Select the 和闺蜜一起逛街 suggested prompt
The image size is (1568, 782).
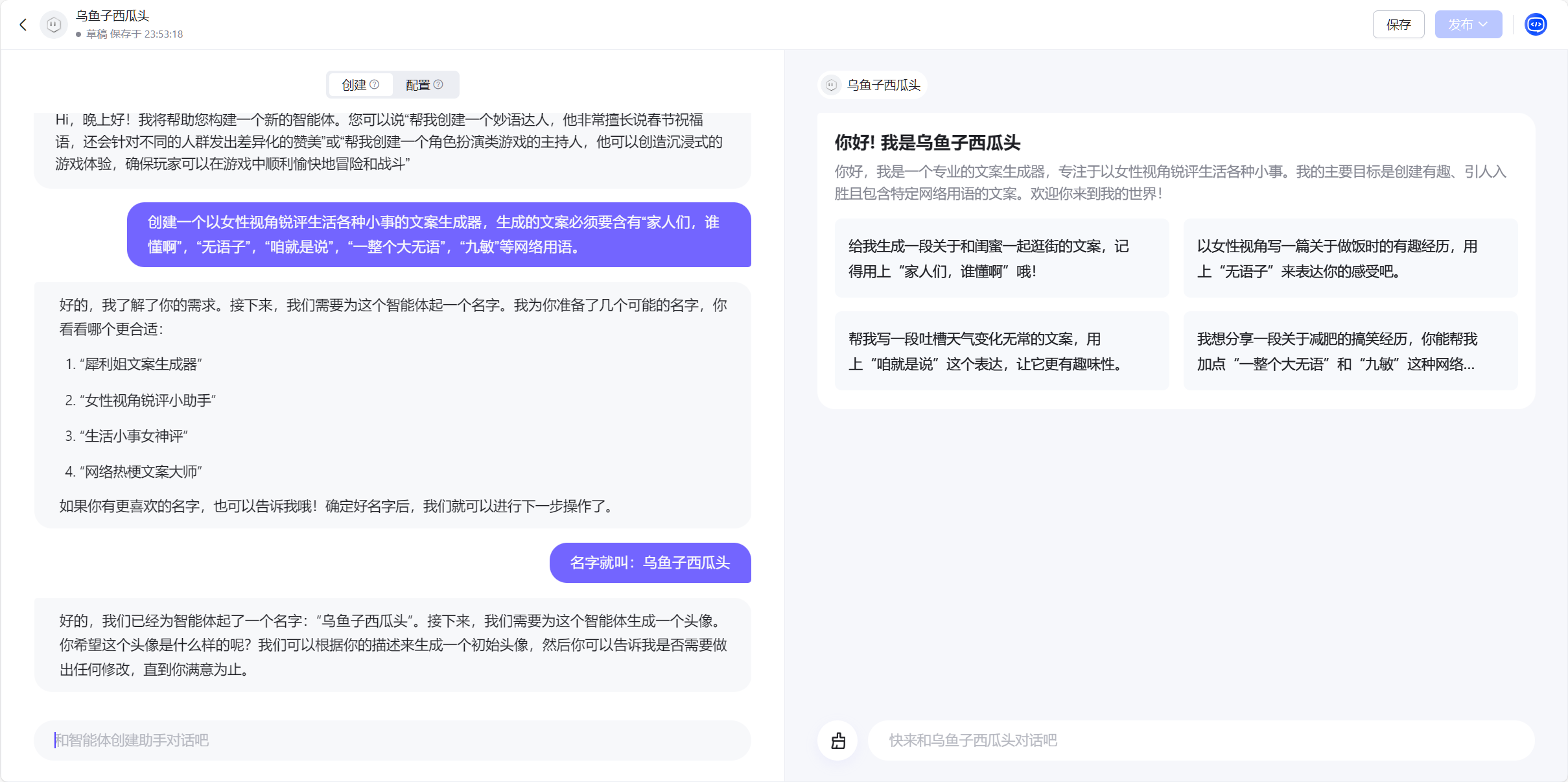[x=1001, y=258]
